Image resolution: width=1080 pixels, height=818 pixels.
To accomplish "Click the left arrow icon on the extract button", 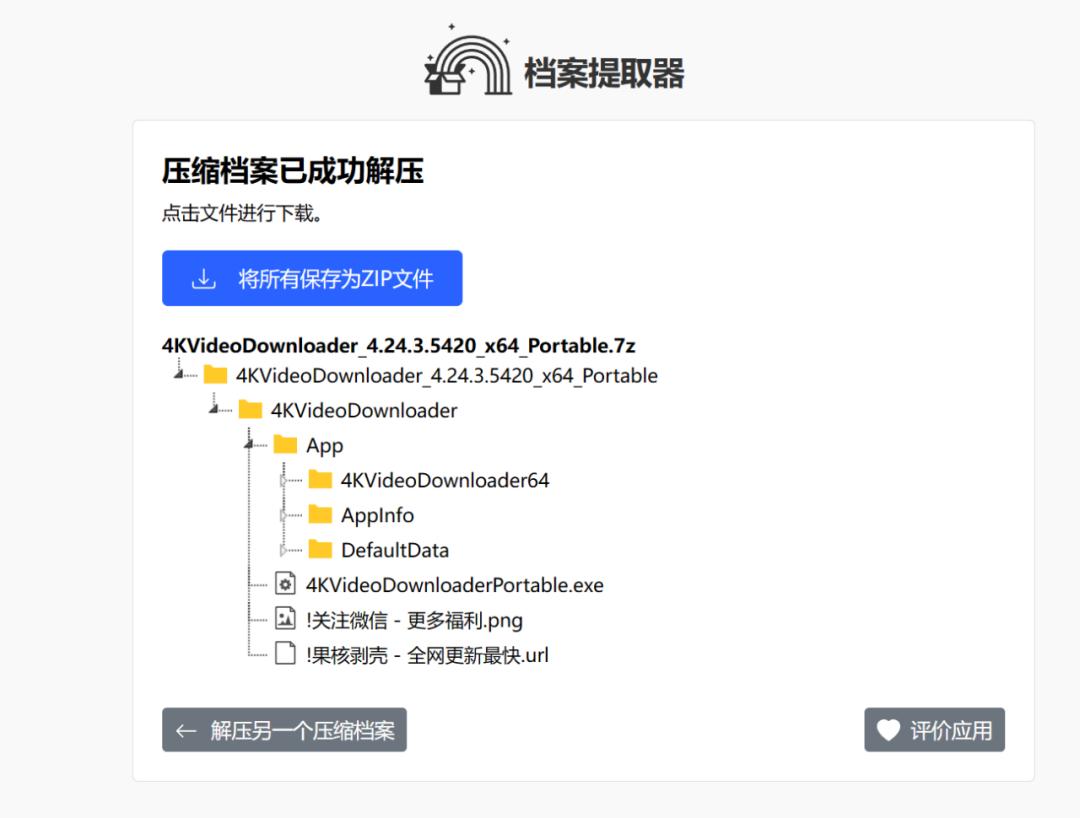I will (184, 730).
